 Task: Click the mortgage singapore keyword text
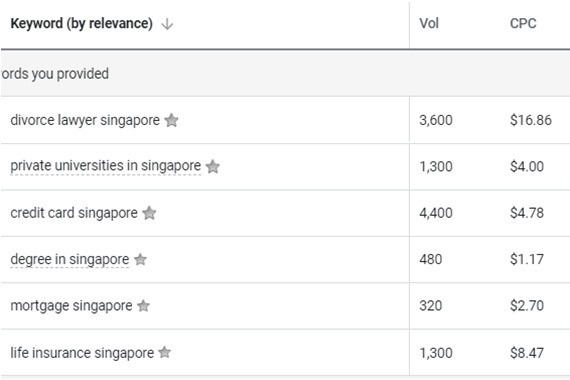(x=71, y=306)
